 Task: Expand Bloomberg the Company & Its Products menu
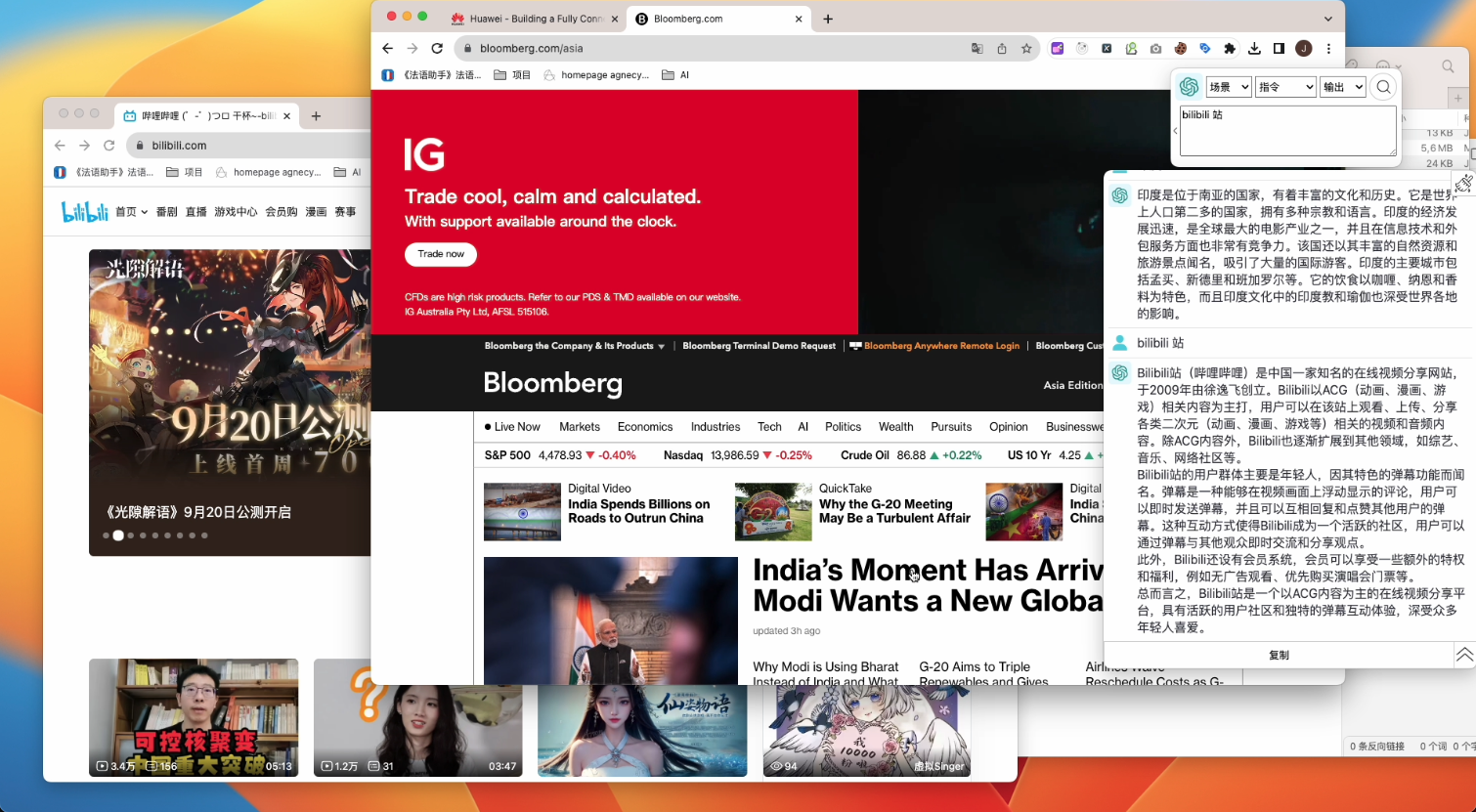pyautogui.click(x=575, y=346)
